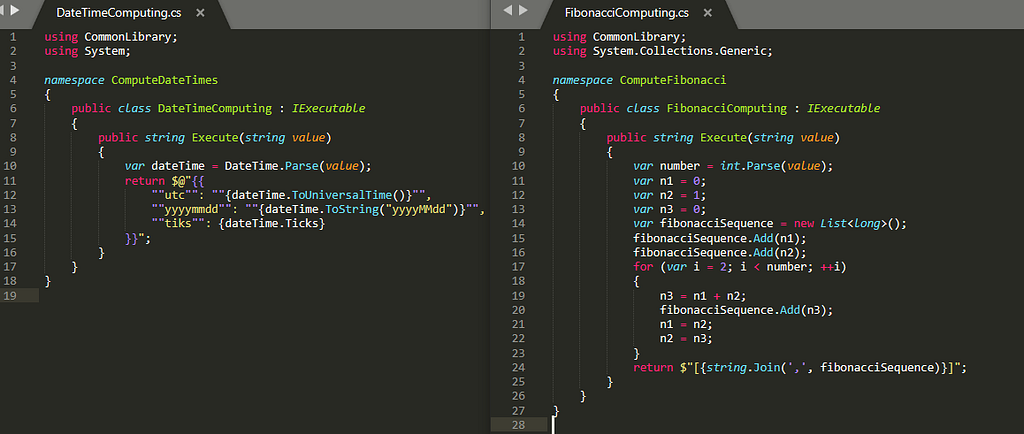The width and height of the screenshot is (1024, 434).
Task: Click 'var fibonacciSequence' declaration on line 14
Action: [703, 224]
